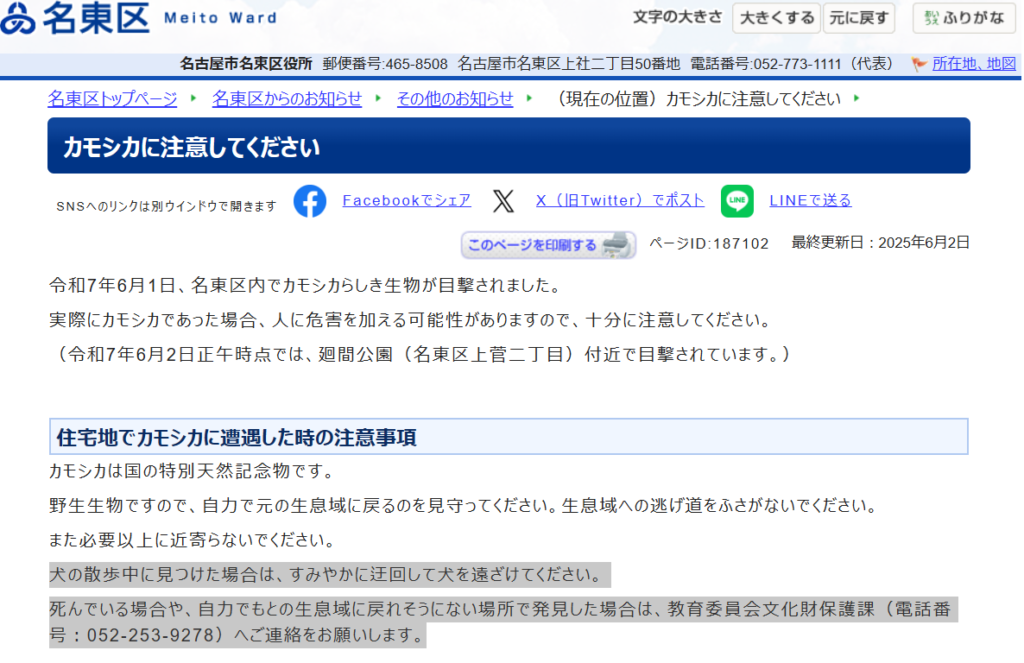
Task: Click line 野生生物ですので、自力で元の生息域に
Action: [464, 506]
